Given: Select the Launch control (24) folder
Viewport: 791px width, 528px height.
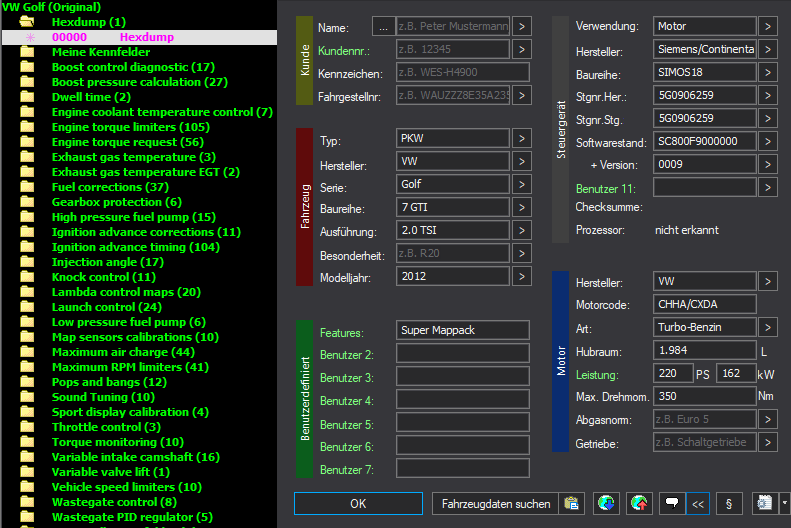Looking at the screenshot, I should tap(106, 307).
